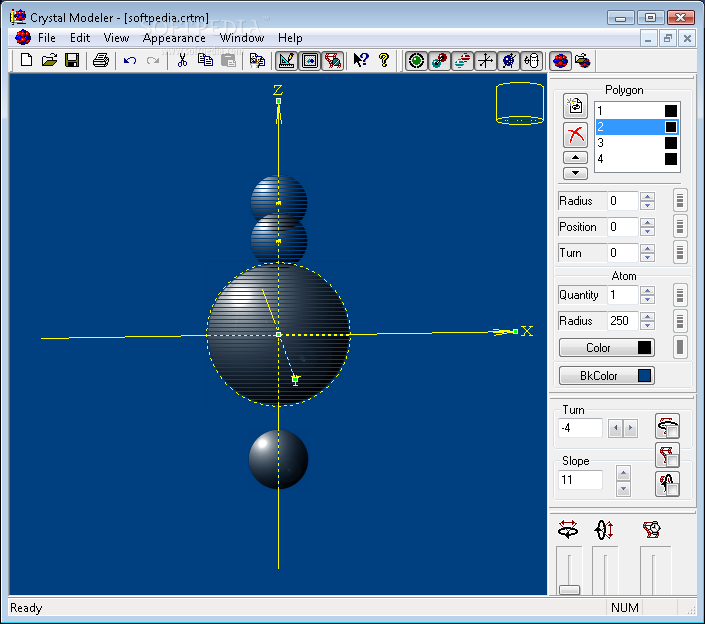Move the polygon down with the arrow button
This screenshot has width=705, height=624.
tap(576, 173)
